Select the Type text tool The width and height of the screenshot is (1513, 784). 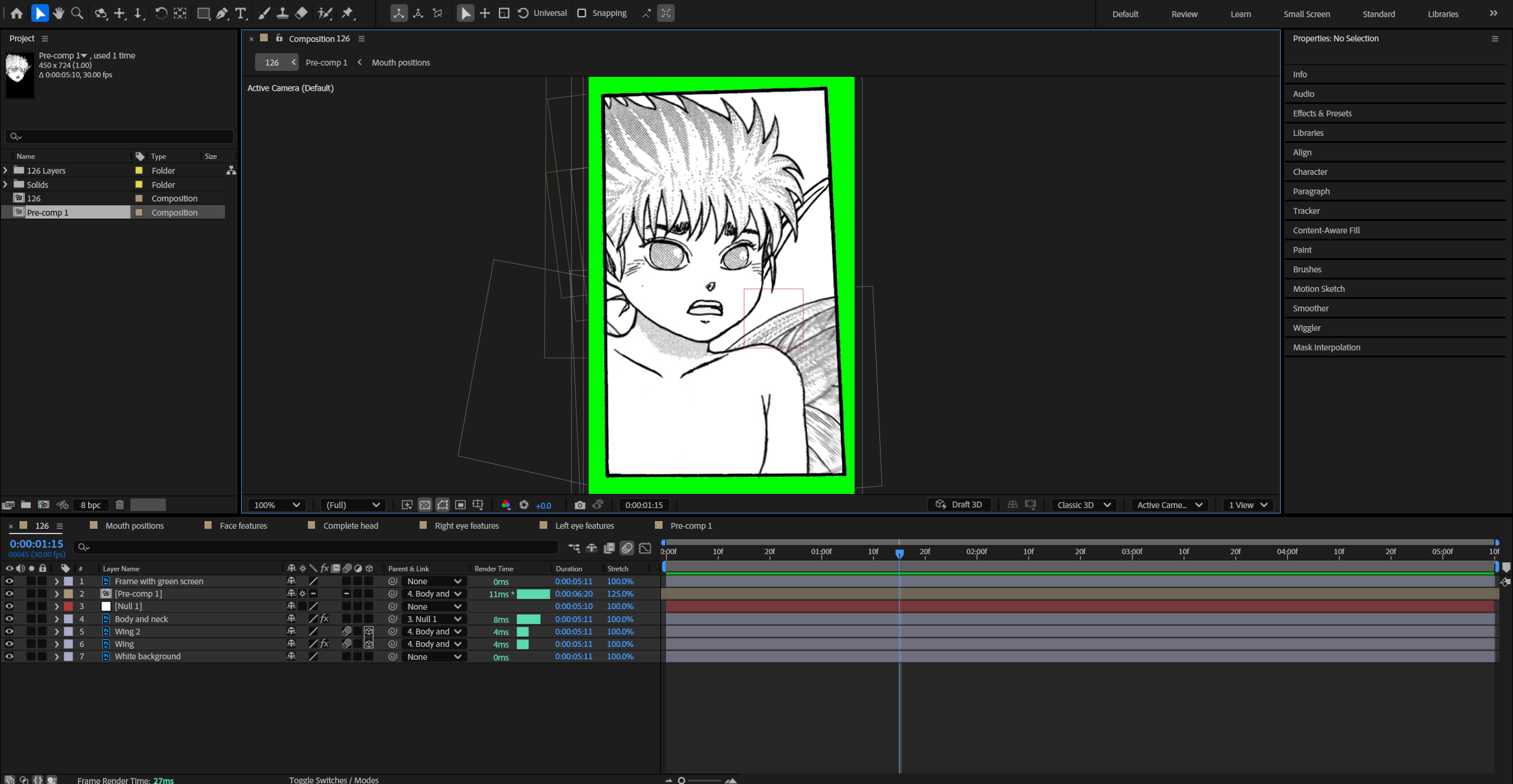click(241, 13)
